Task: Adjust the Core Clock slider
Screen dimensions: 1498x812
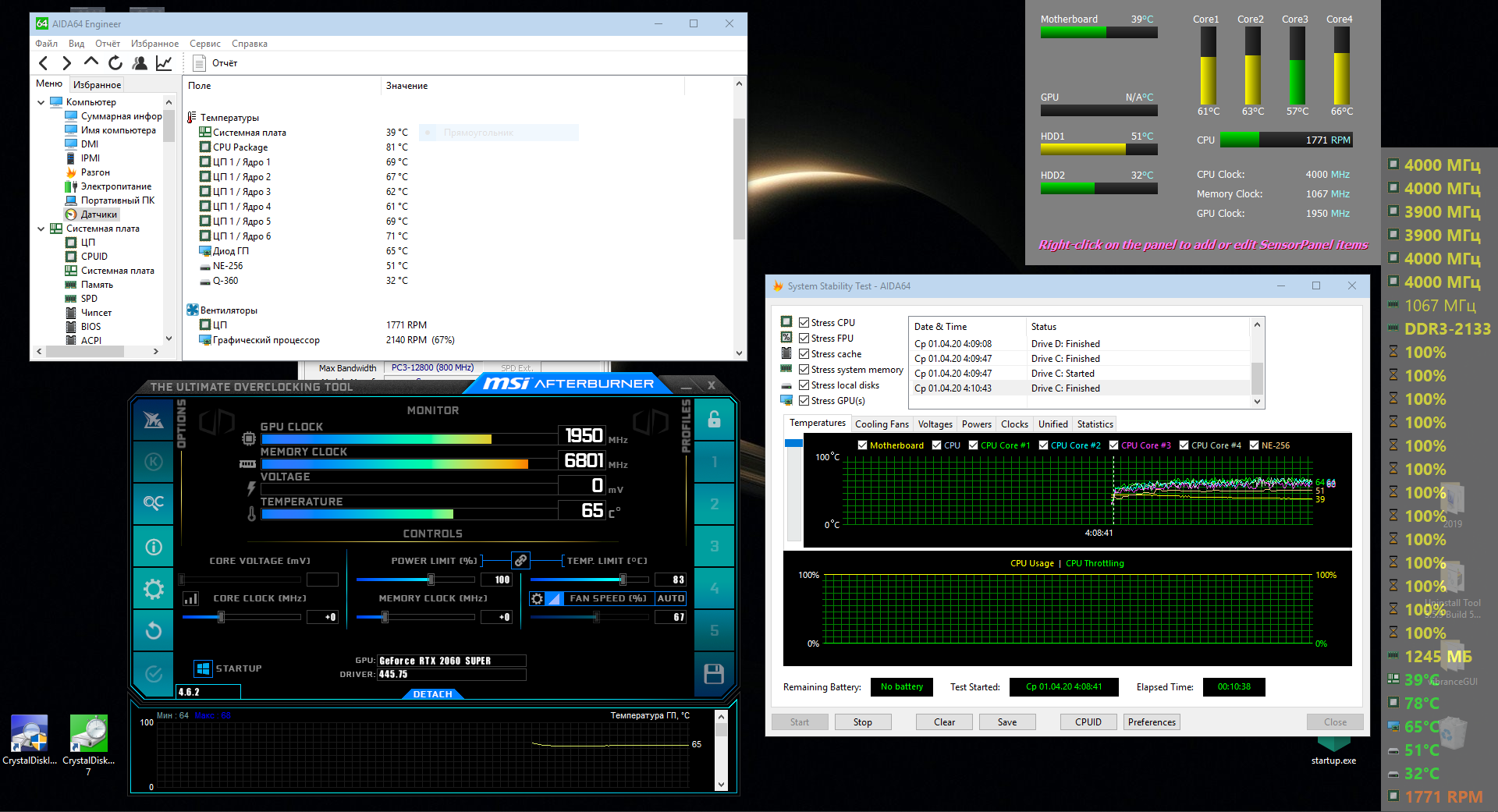Action: pos(222,617)
